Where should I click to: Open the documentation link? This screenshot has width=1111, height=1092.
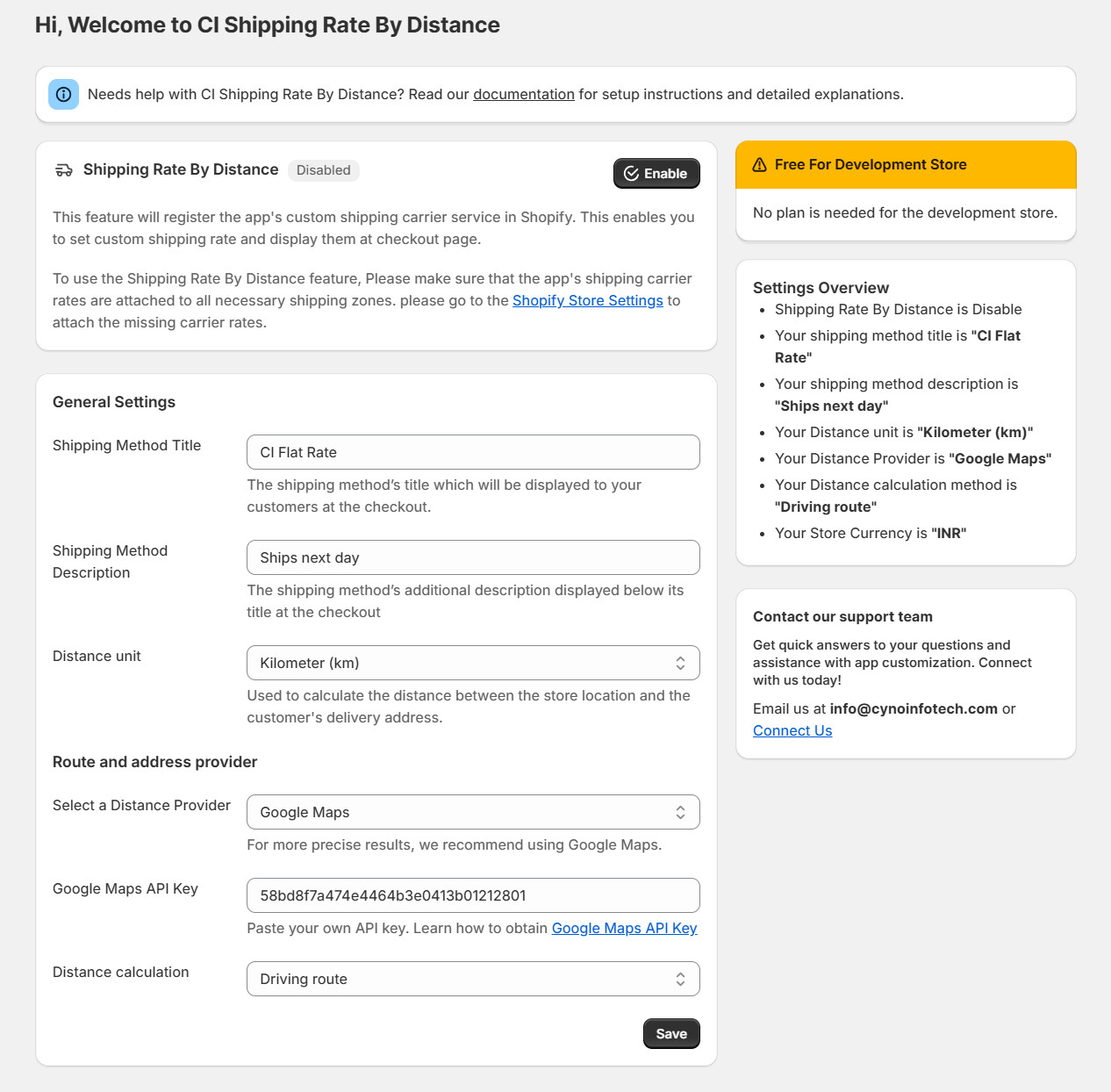524,94
